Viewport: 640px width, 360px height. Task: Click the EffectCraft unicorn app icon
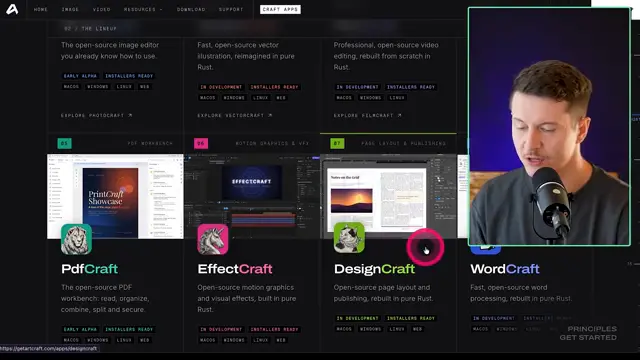(x=213, y=239)
